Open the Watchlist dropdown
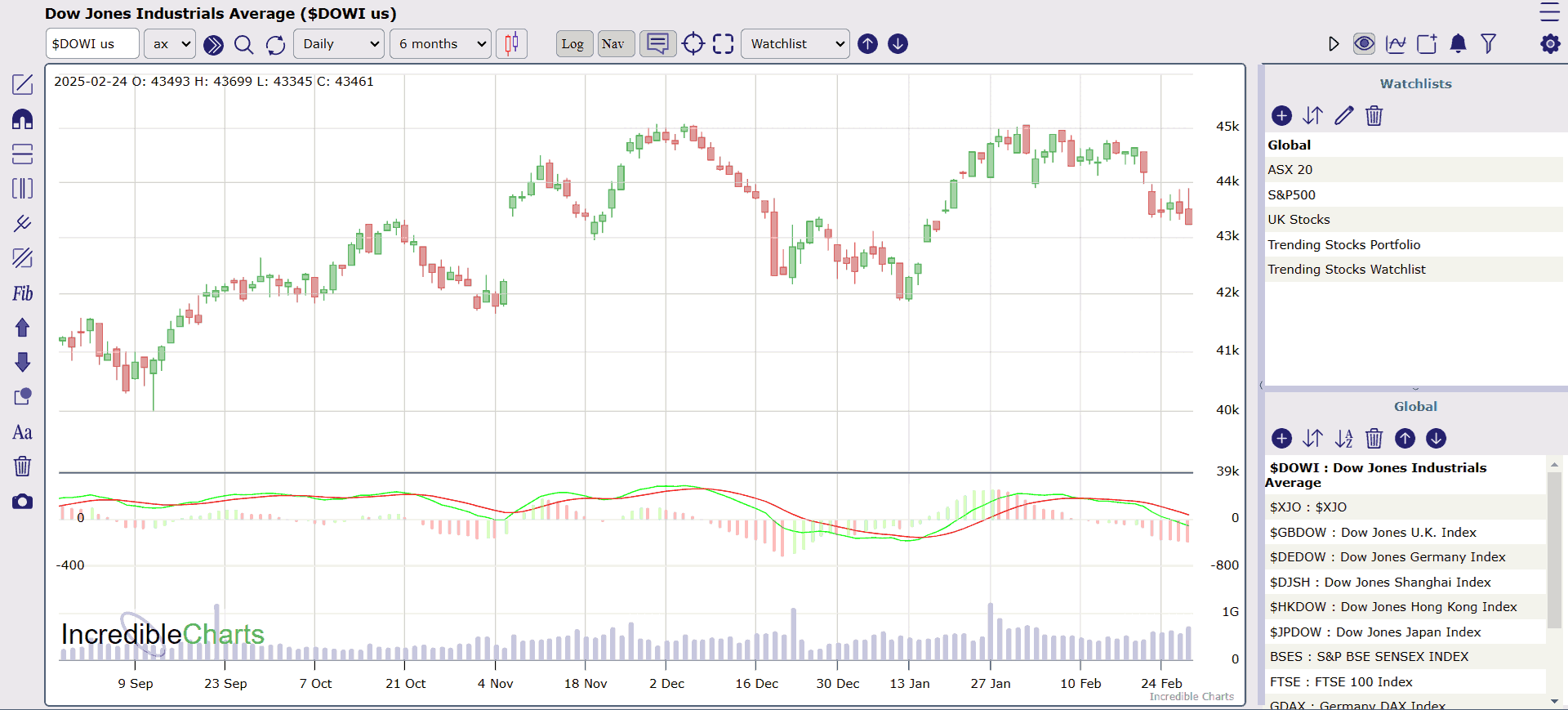1568x710 pixels. coord(795,43)
